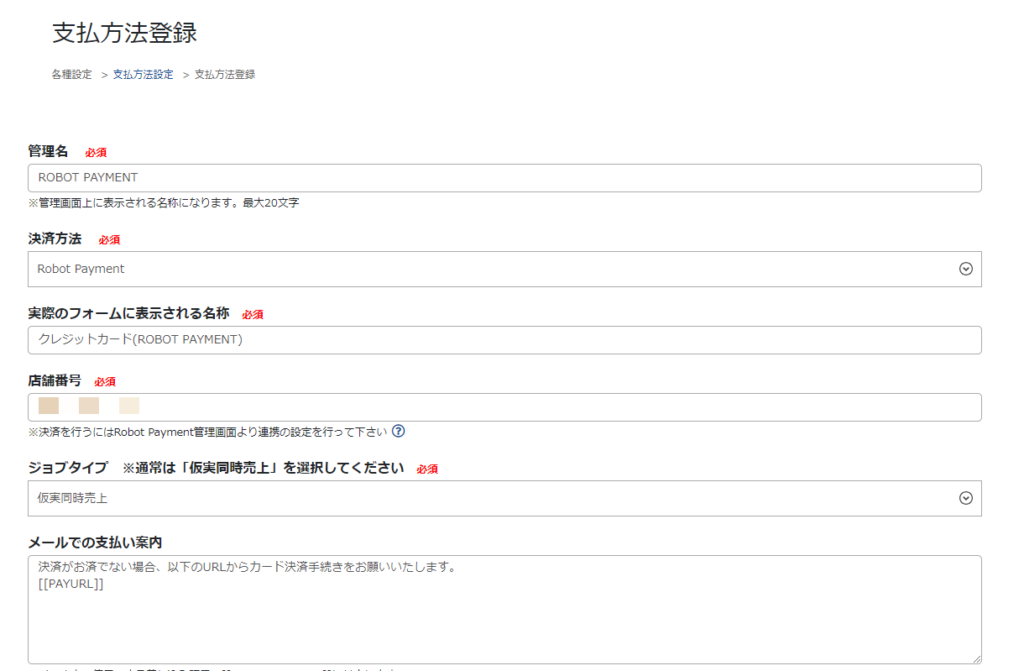Click the 店舗番号 field label
Image resolution: width=1024 pixels, height=671 pixels.
(55, 381)
